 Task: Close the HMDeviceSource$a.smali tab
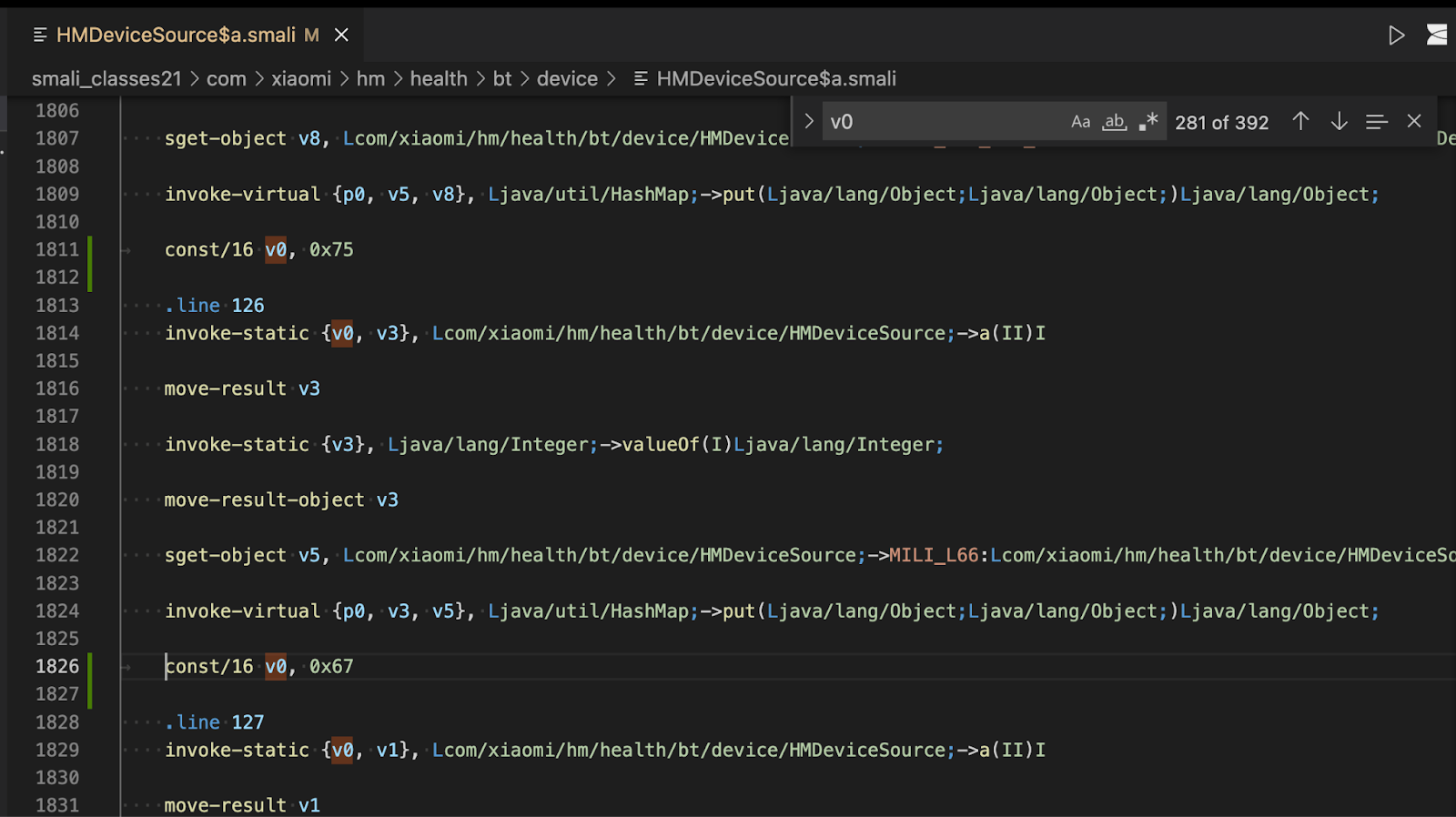coord(341,35)
